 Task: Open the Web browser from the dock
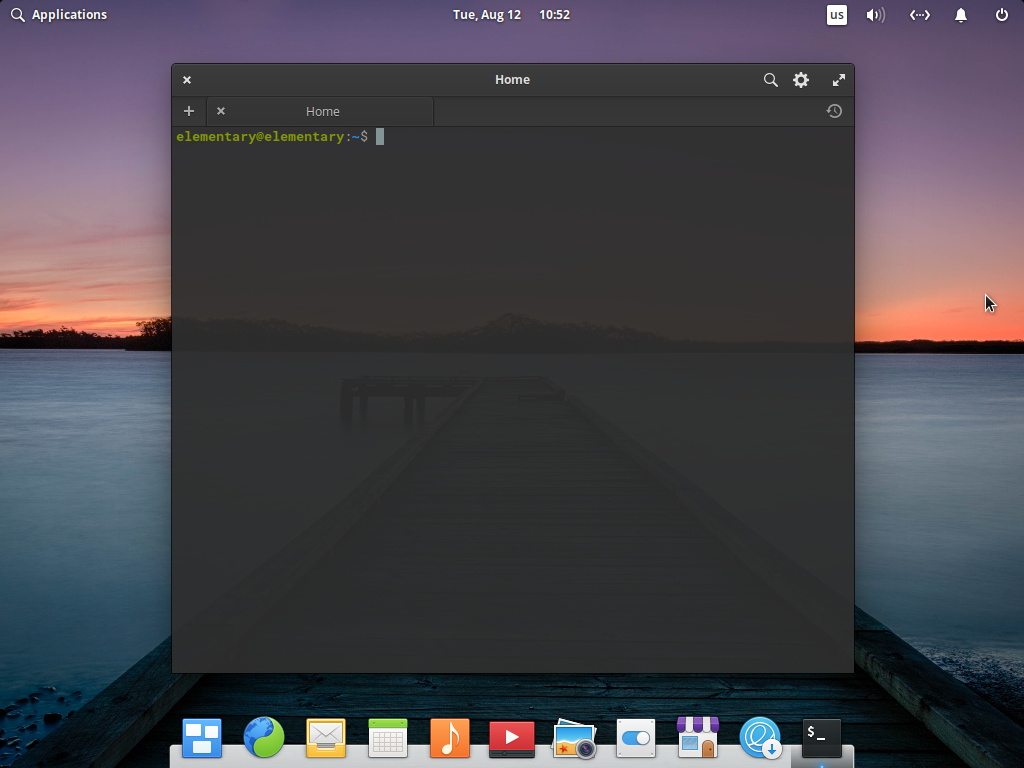coord(264,739)
